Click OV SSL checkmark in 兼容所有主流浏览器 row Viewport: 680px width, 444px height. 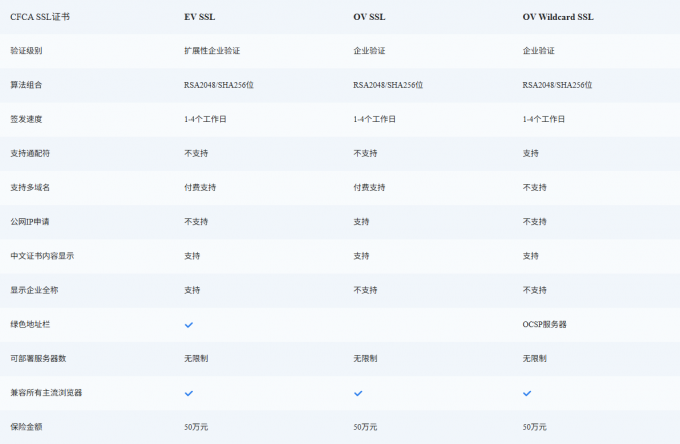click(358, 393)
